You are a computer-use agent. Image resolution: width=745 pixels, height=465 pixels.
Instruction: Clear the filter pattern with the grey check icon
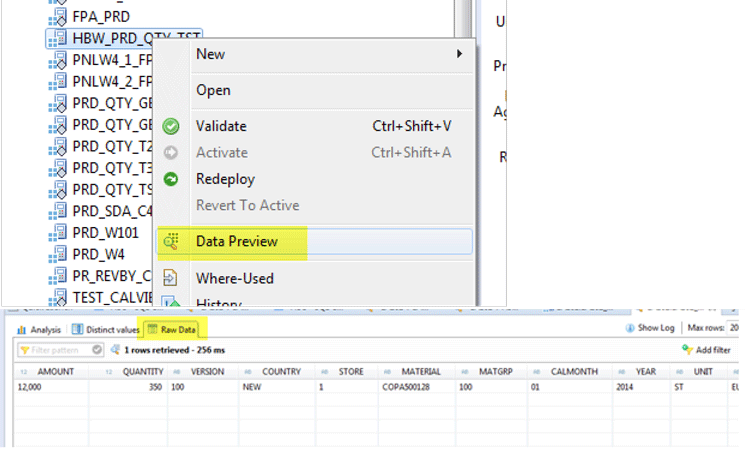pyautogui.click(x=97, y=350)
